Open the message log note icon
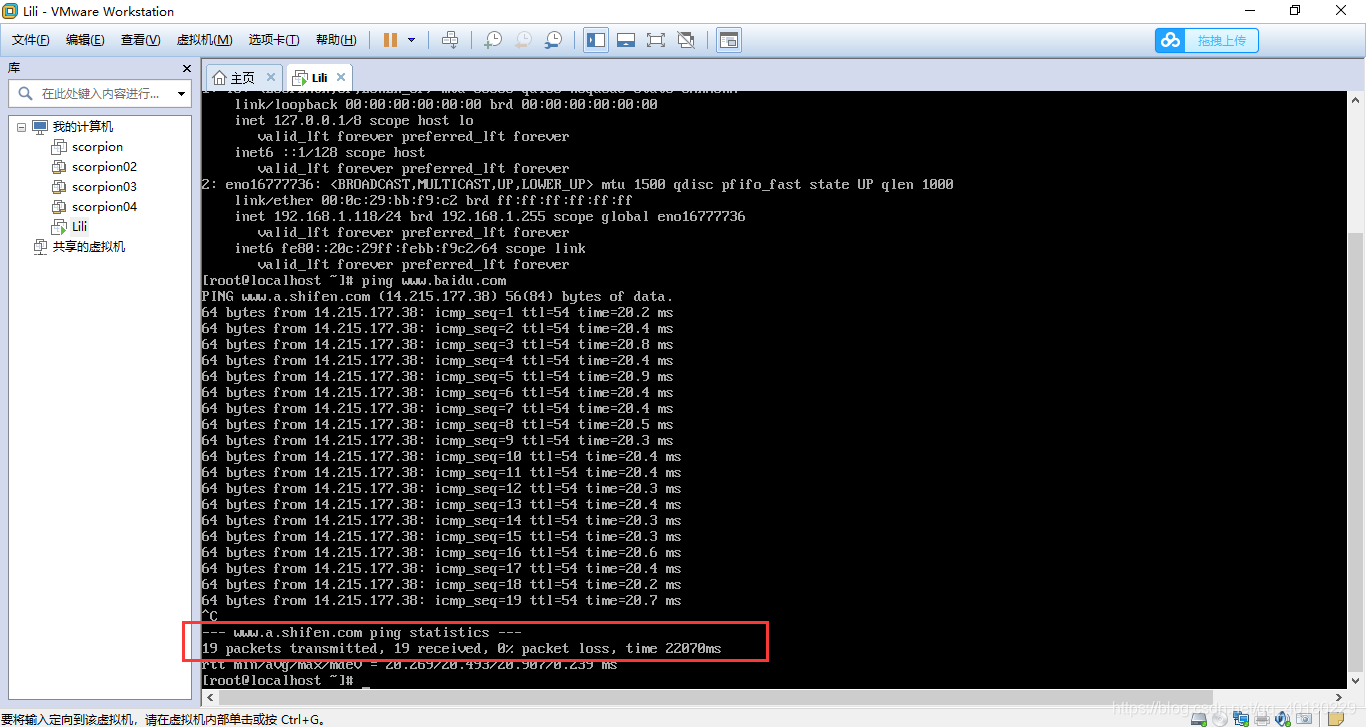Viewport: 1366px width, 727px height. tap(1335, 718)
